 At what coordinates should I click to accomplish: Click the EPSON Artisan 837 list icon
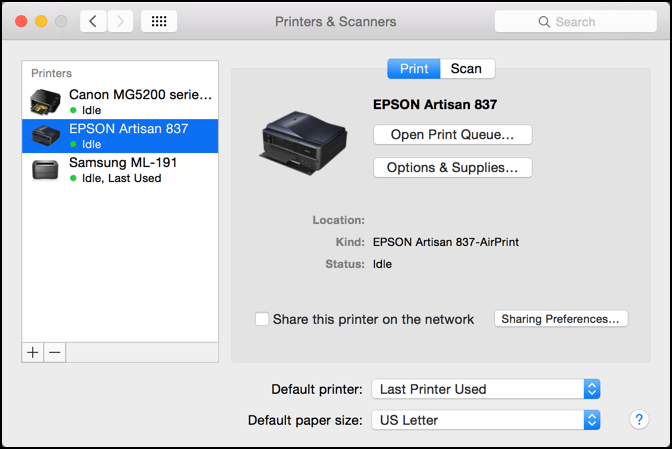45,136
